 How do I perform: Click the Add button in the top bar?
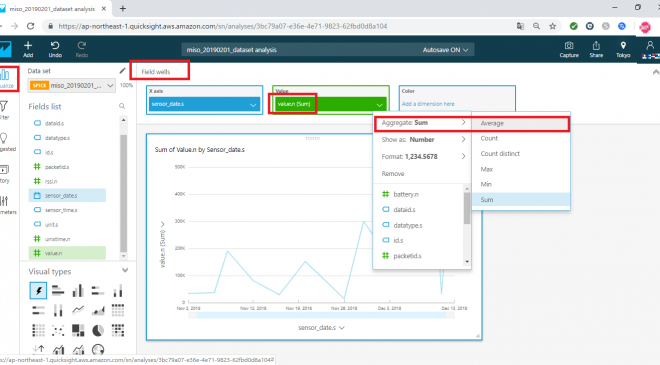28,49
